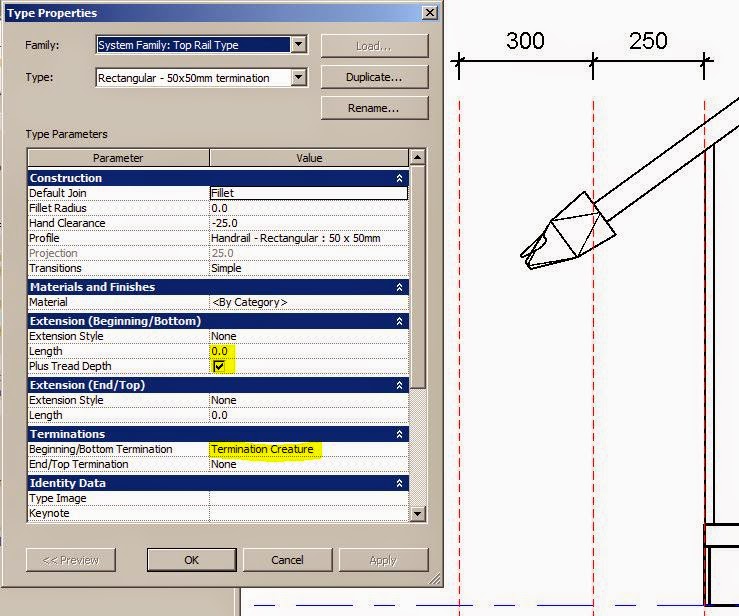This screenshot has width=739, height=616.
Task: Click the Transitions value Simple
Action: pyautogui.click(x=309, y=268)
